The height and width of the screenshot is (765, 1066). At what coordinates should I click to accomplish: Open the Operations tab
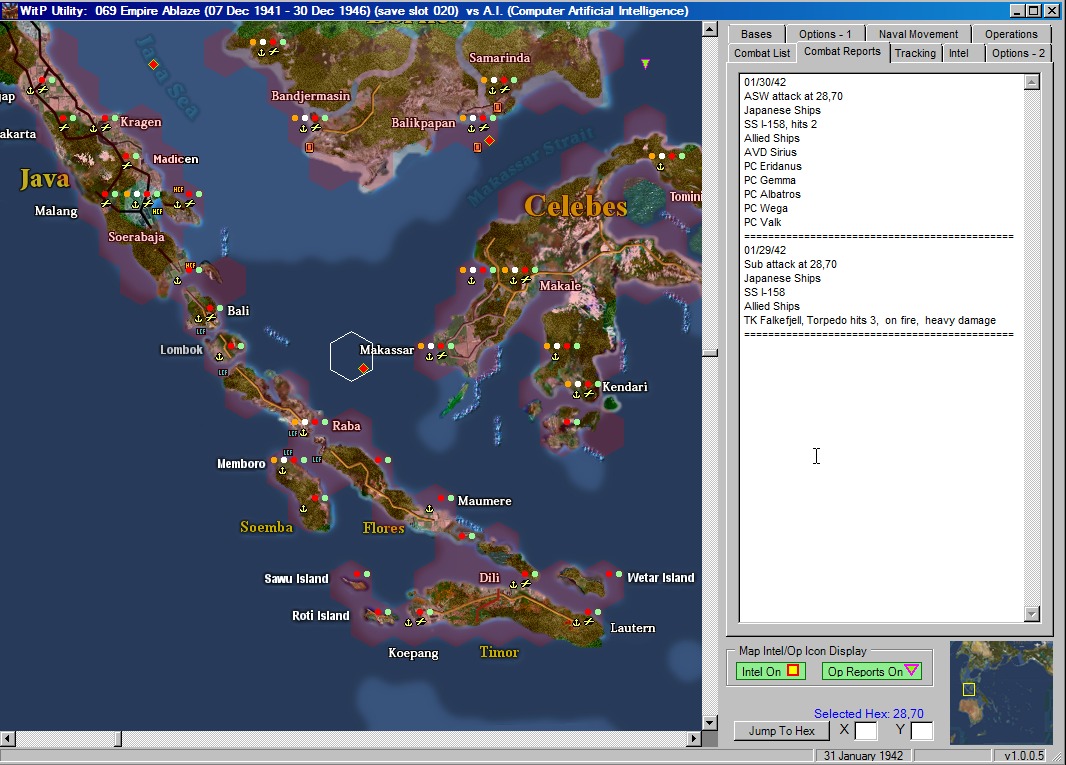1011,34
